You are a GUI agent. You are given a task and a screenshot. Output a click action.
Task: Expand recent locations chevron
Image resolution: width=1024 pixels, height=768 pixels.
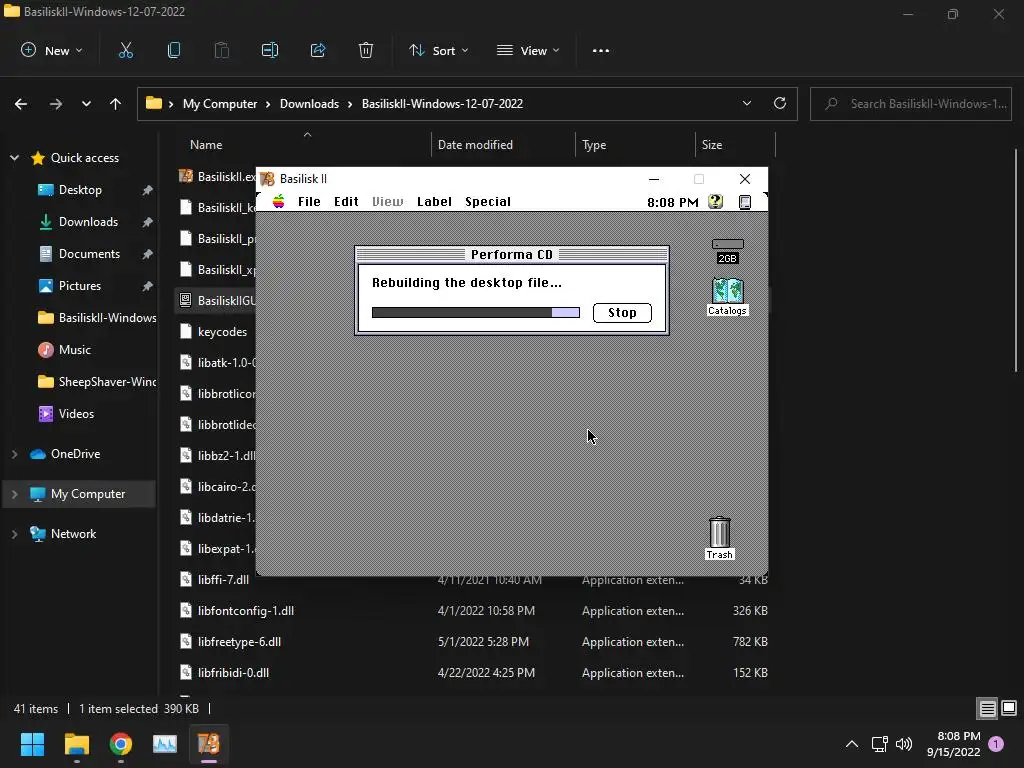tap(86, 104)
